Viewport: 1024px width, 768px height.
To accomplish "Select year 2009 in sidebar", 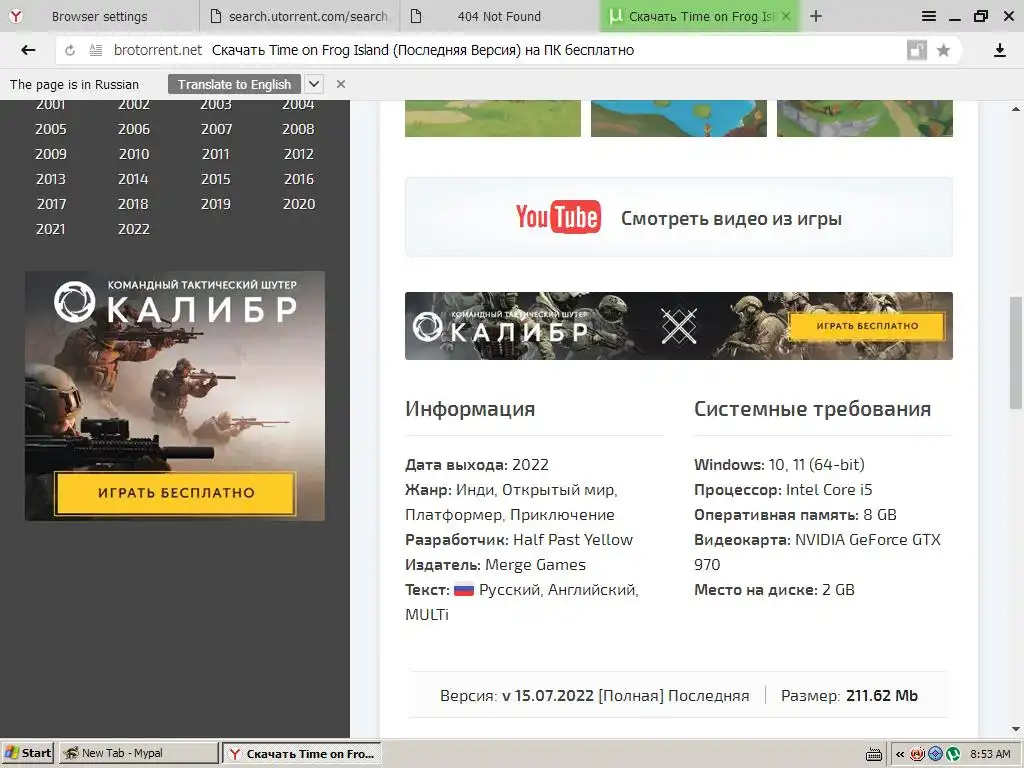I will tap(51, 154).
